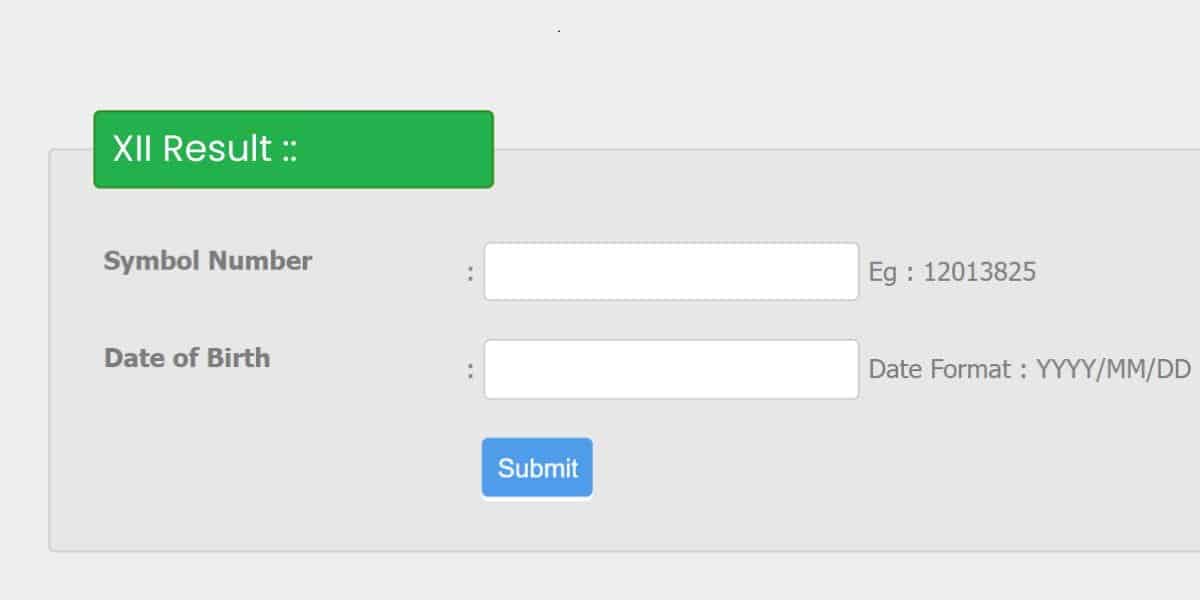Click the 'Eg' text beside the symbol field
Viewport: 1200px width, 600px height.
tap(883, 272)
